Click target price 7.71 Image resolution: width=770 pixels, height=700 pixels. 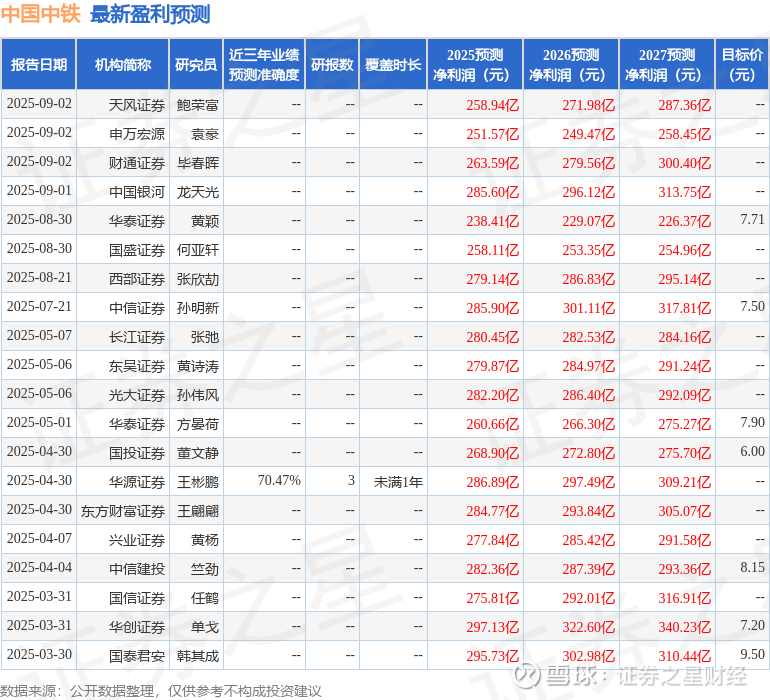(752, 219)
